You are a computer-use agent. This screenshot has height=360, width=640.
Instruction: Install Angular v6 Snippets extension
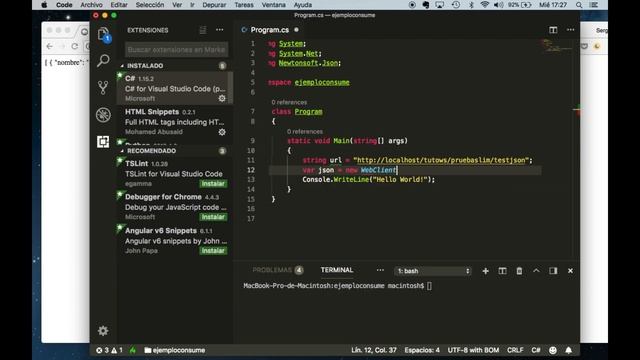tap(213, 251)
